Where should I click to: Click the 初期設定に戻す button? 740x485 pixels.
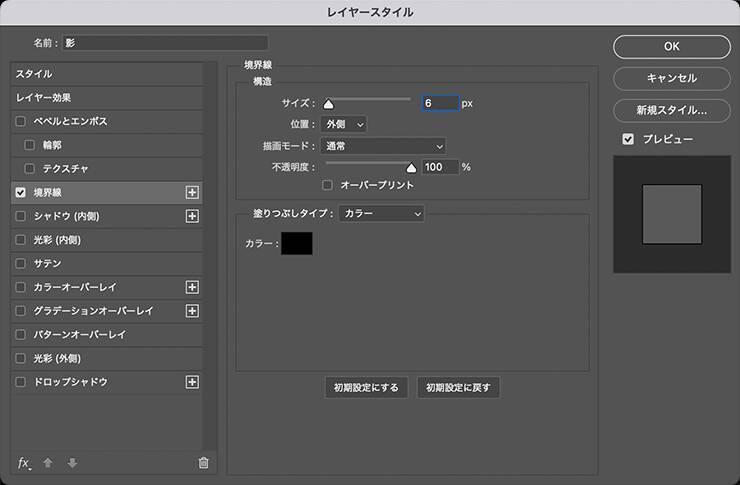coord(458,388)
